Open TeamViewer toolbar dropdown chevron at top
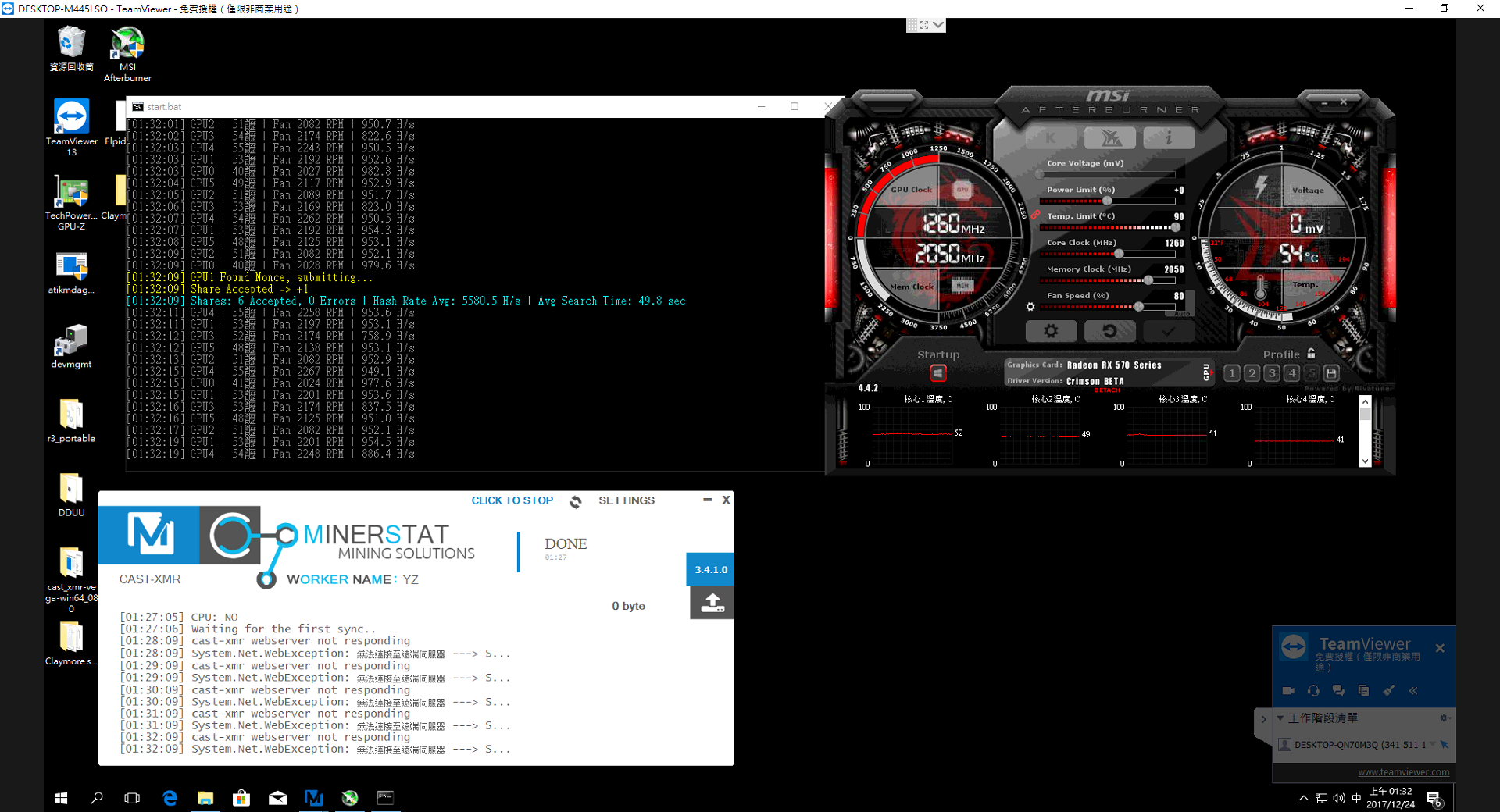Viewport: 1500px width, 812px height. tap(939, 25)
